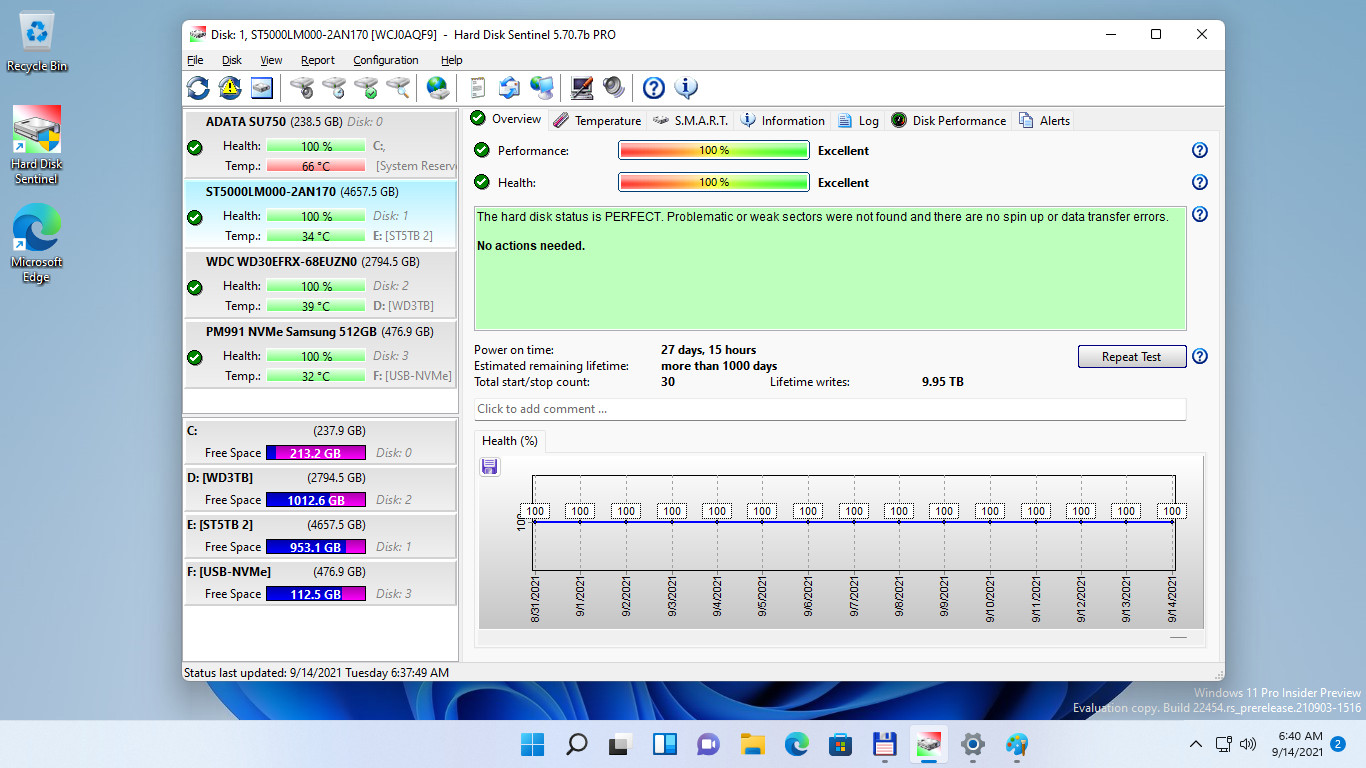
Task: Click the Repeat Test button
Action: click(x=1131, y=356)
